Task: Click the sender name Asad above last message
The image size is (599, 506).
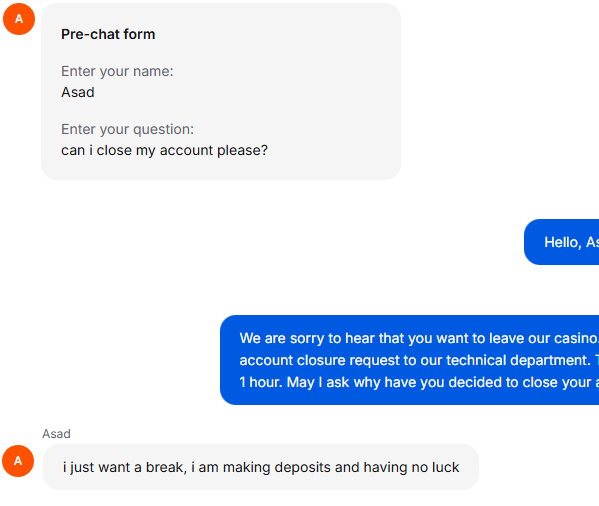Action: point(56,434)
